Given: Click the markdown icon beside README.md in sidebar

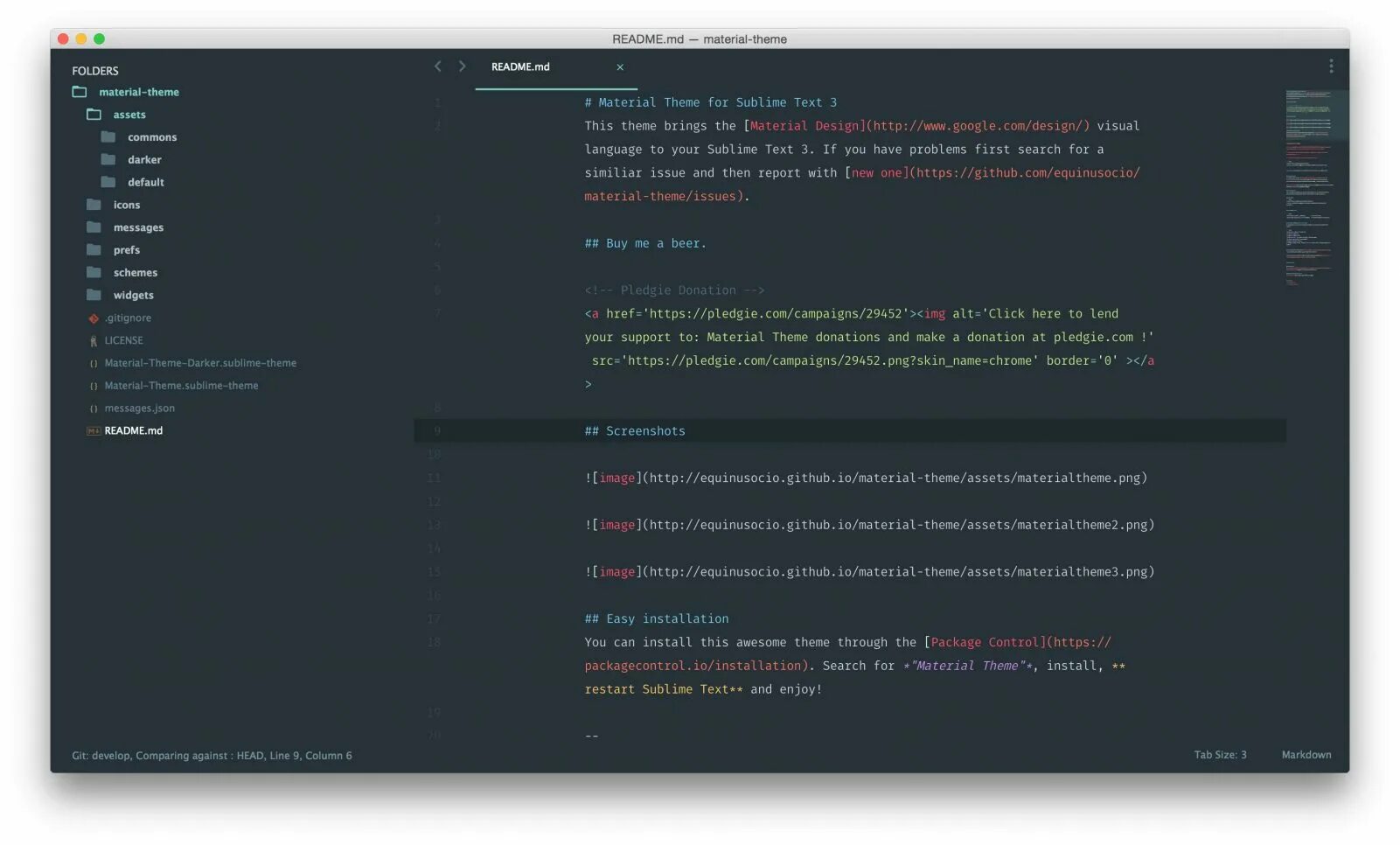Looking at the screenshot, I should pyautogui.click(x=94, y=431).
